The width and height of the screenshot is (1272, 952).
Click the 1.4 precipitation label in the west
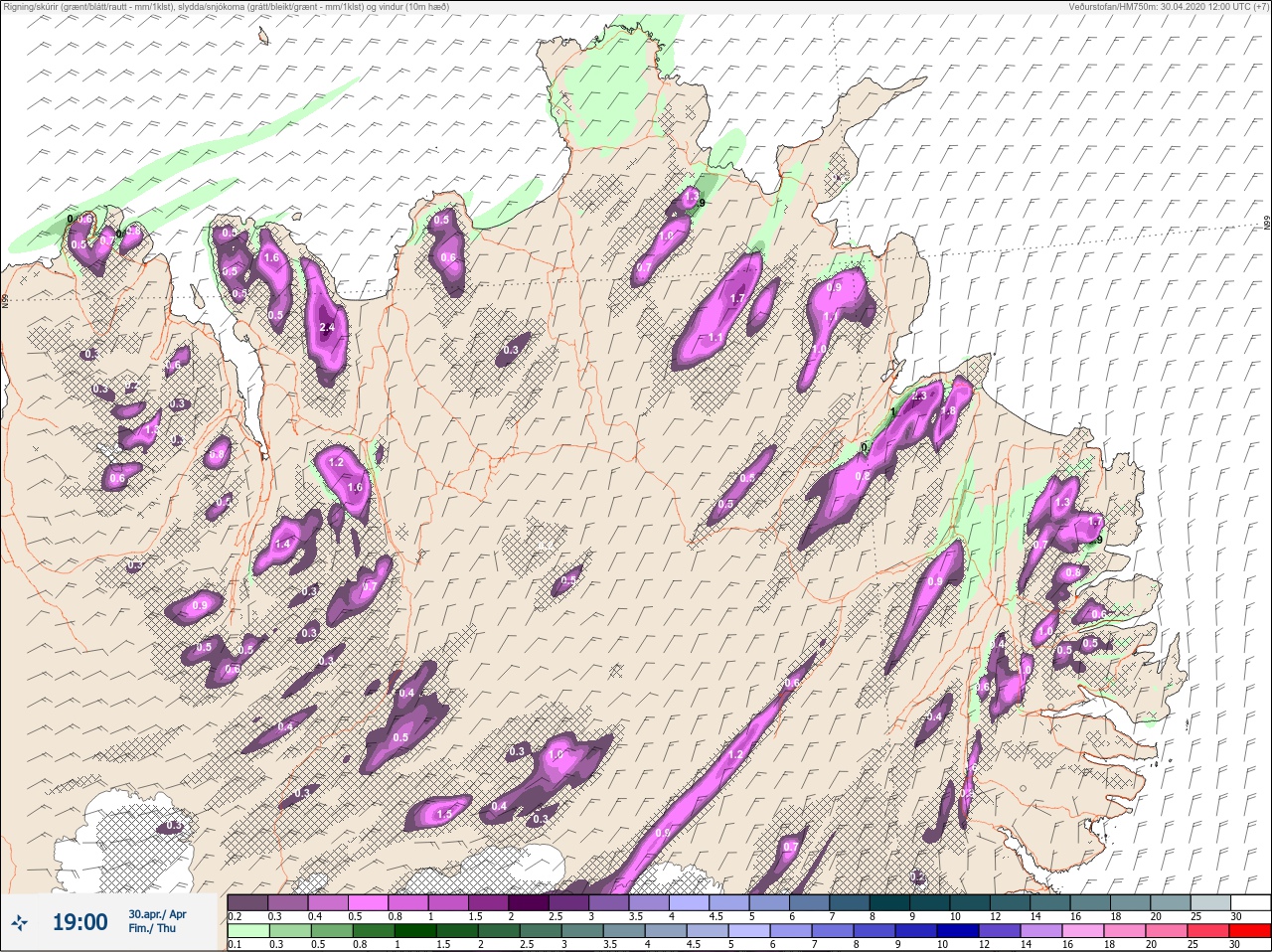pyautogui.click(x=282, y=545)
